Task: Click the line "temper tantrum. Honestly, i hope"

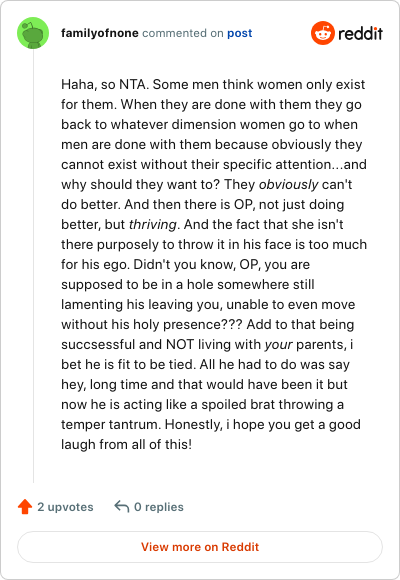Action: 211,424
